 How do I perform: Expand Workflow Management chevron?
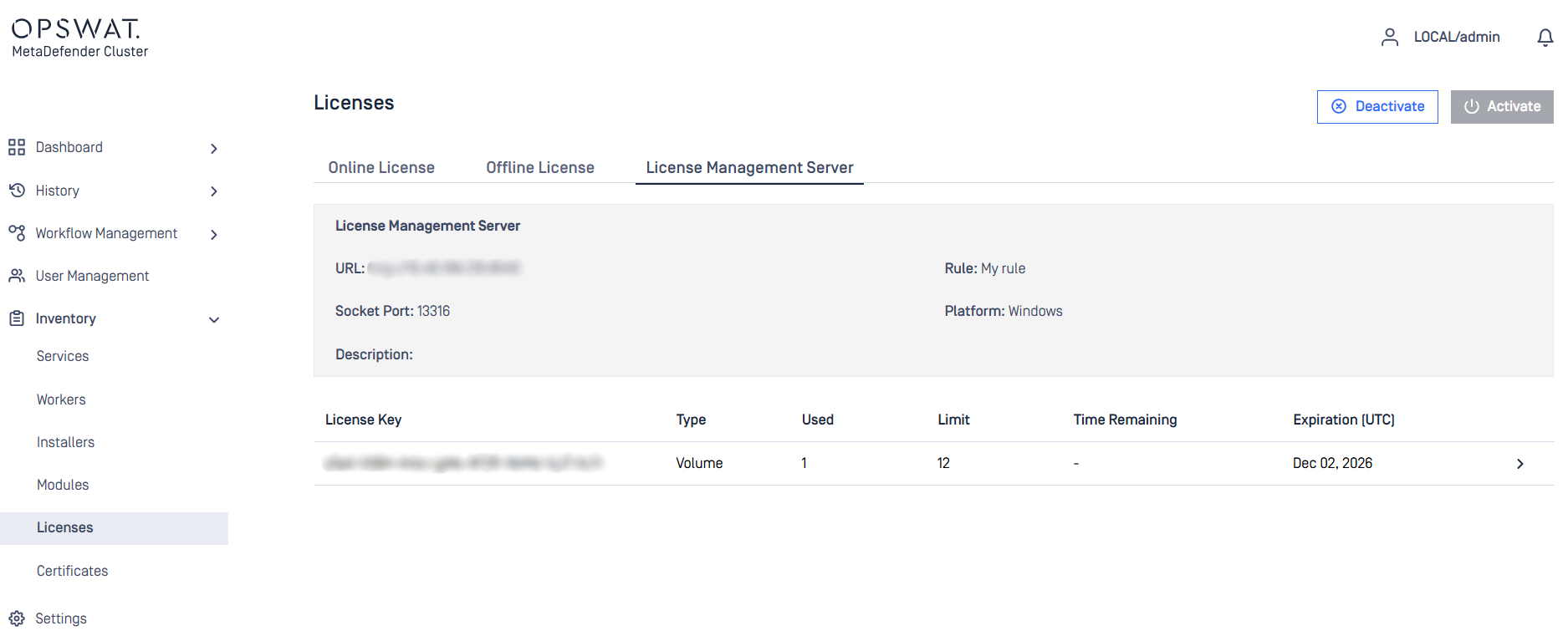(x=214, y=235)
